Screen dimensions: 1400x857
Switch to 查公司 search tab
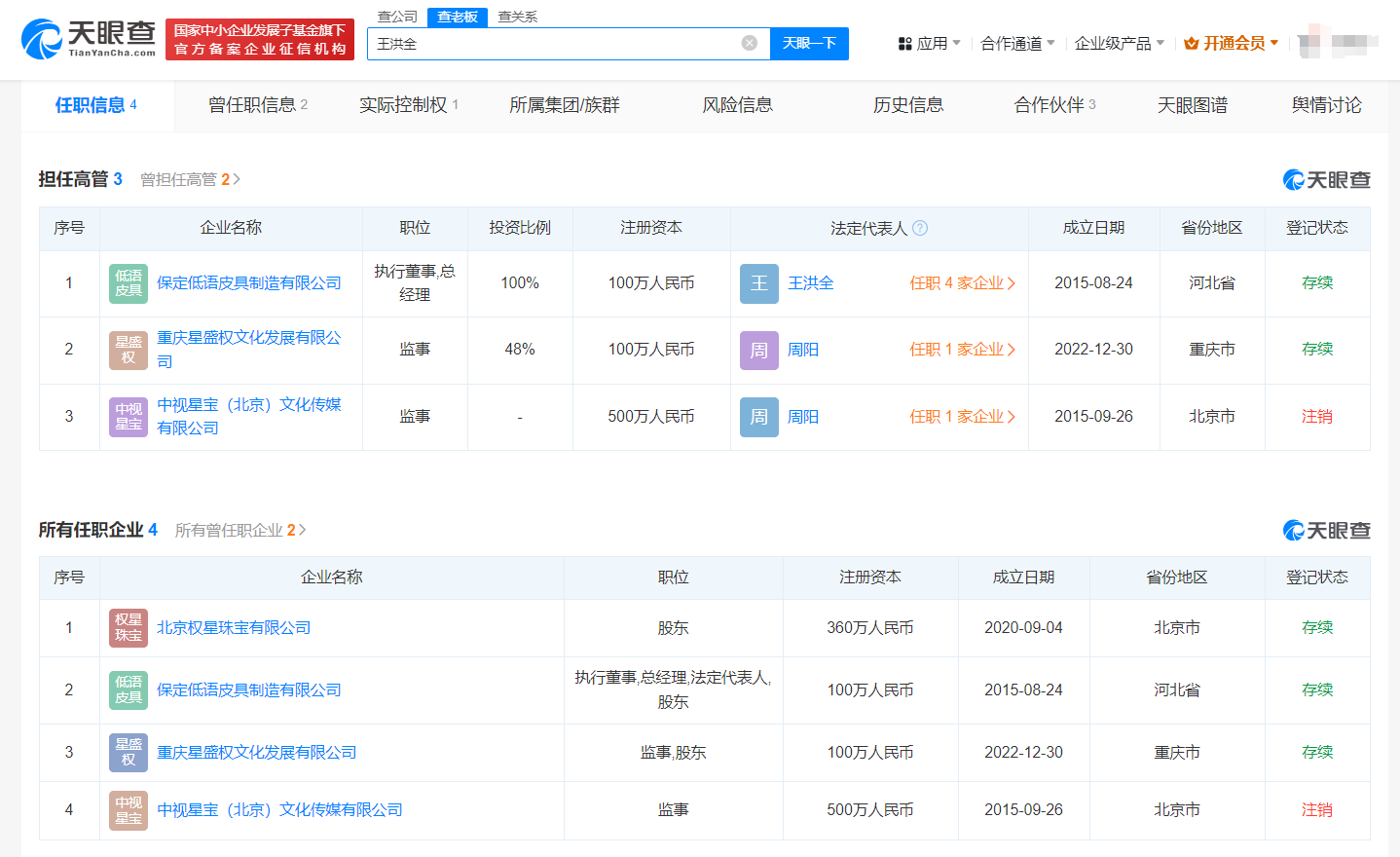[x=397, y=17]
